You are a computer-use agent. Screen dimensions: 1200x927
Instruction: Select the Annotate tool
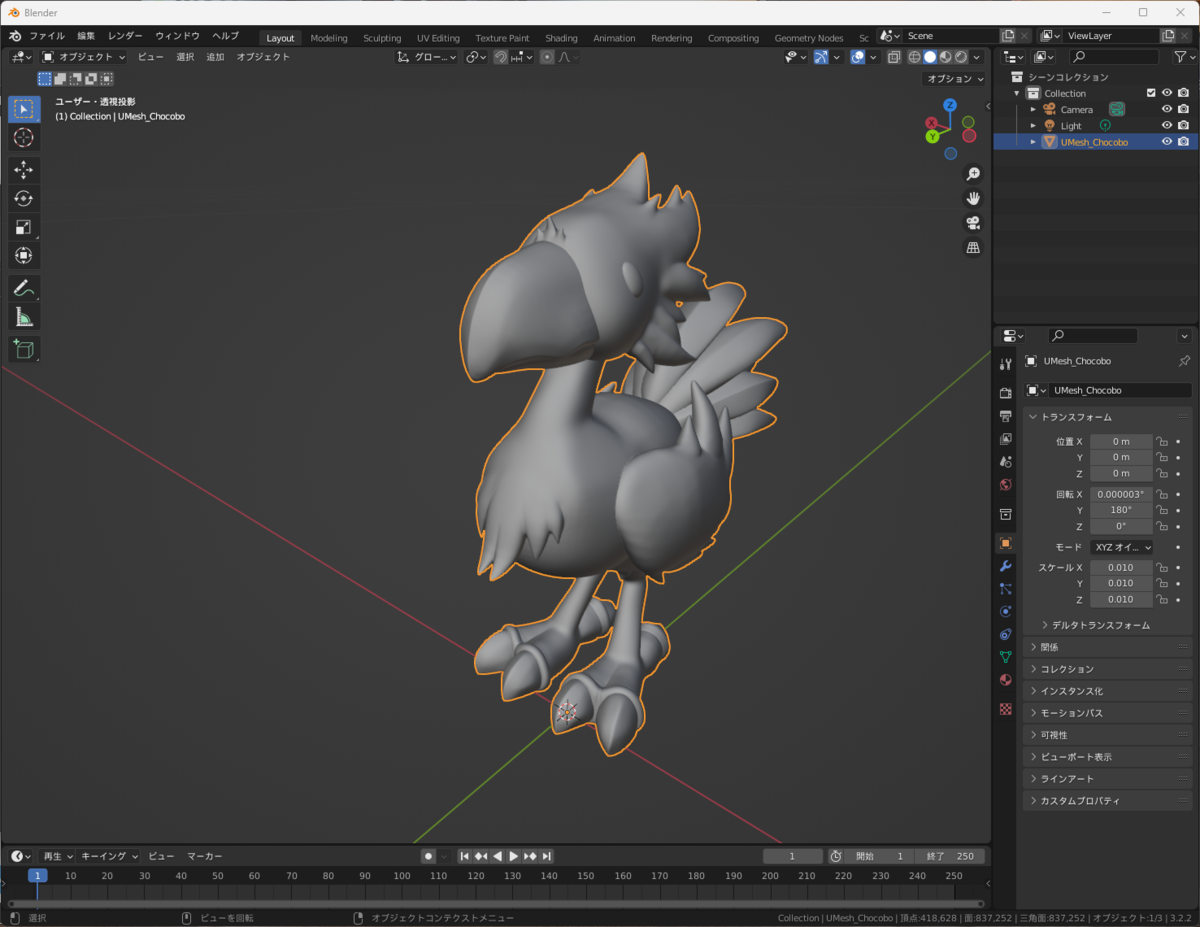pos(24,288)
